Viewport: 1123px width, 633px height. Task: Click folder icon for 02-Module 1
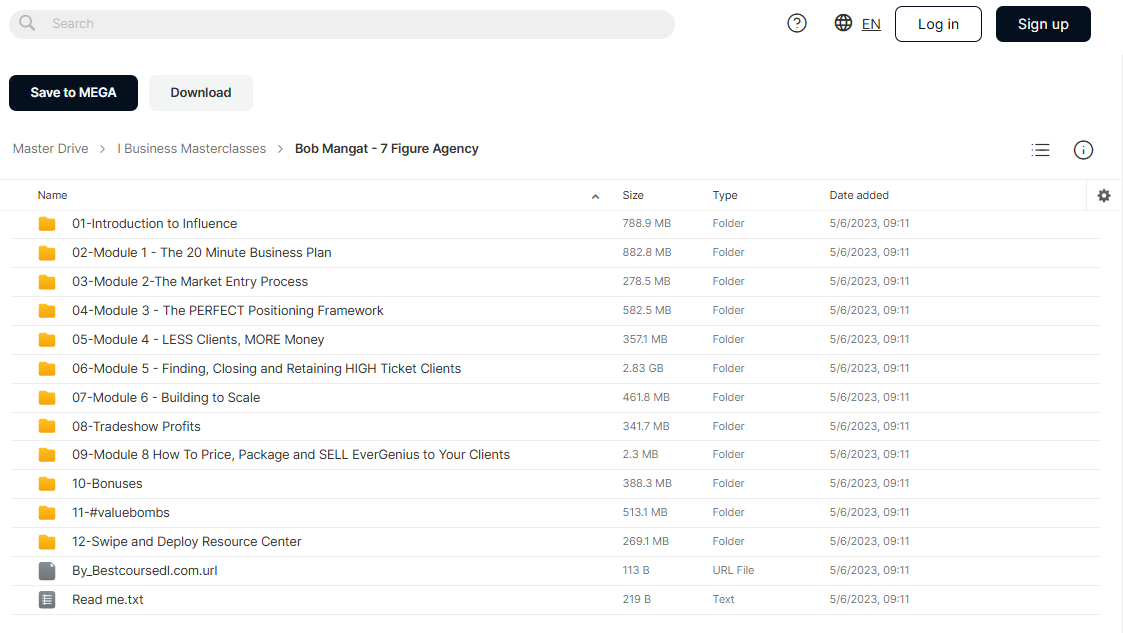pyautogui.click(x=47, y=253)
